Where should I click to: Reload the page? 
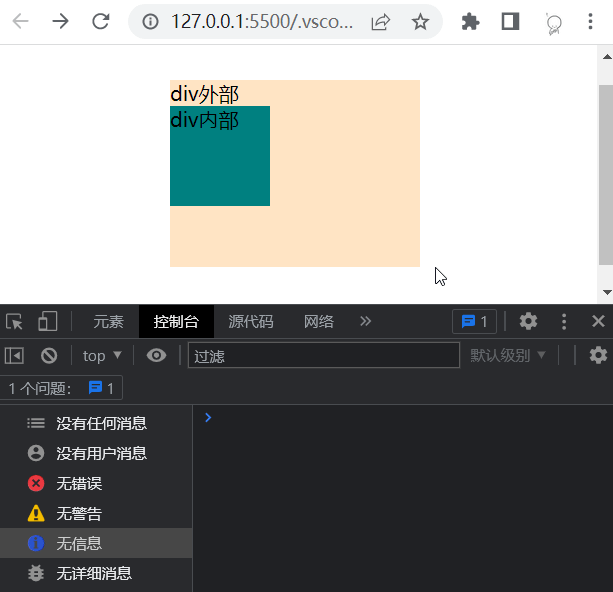coord(100,22)
